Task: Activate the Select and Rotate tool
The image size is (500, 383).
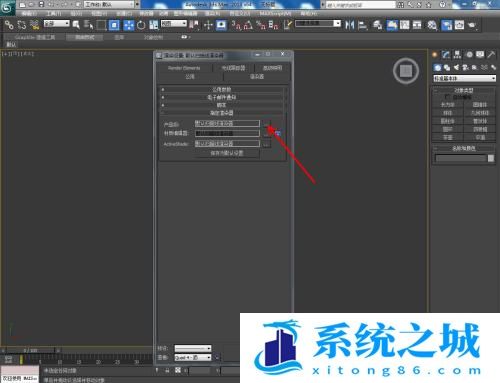Action: click(x=141, y=25)
